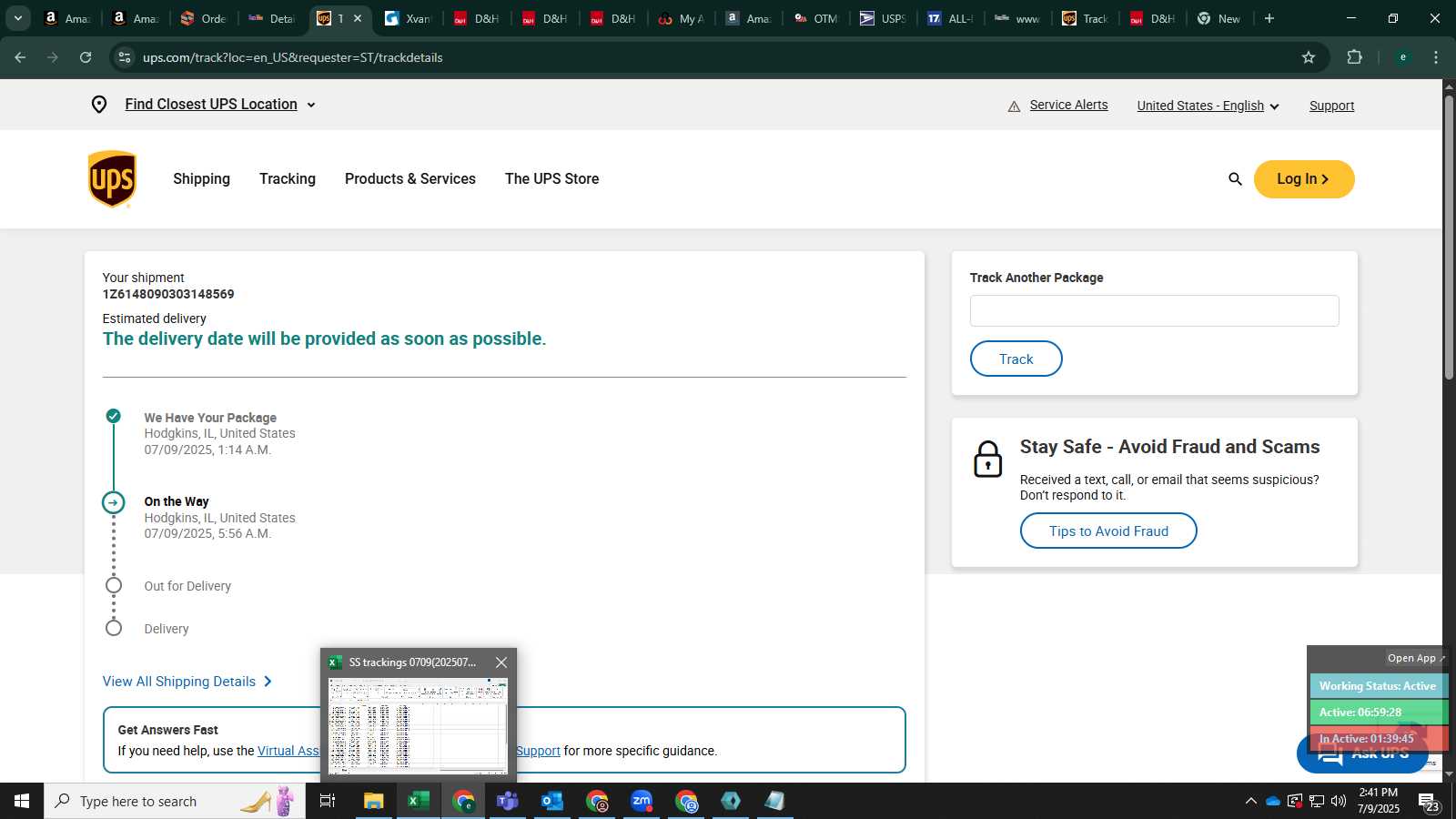Open the site search magnifier icon
The image size is (1456, 819).
tap(1235, 179)
